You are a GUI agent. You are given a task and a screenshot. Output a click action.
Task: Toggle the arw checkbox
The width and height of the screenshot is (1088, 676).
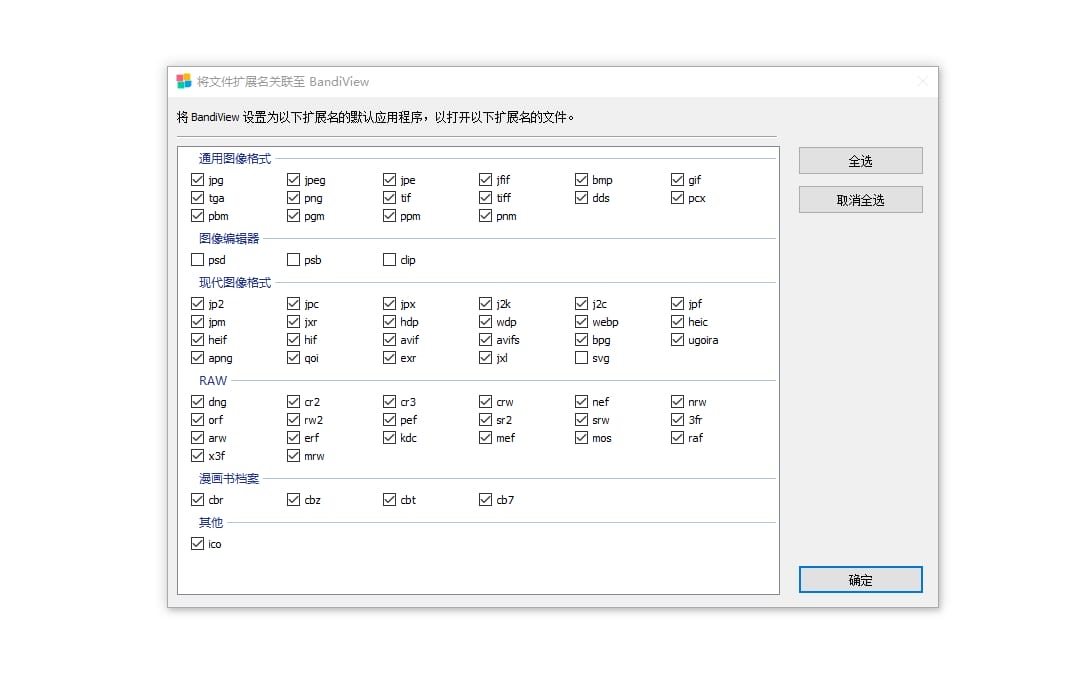tap(197, 437)
